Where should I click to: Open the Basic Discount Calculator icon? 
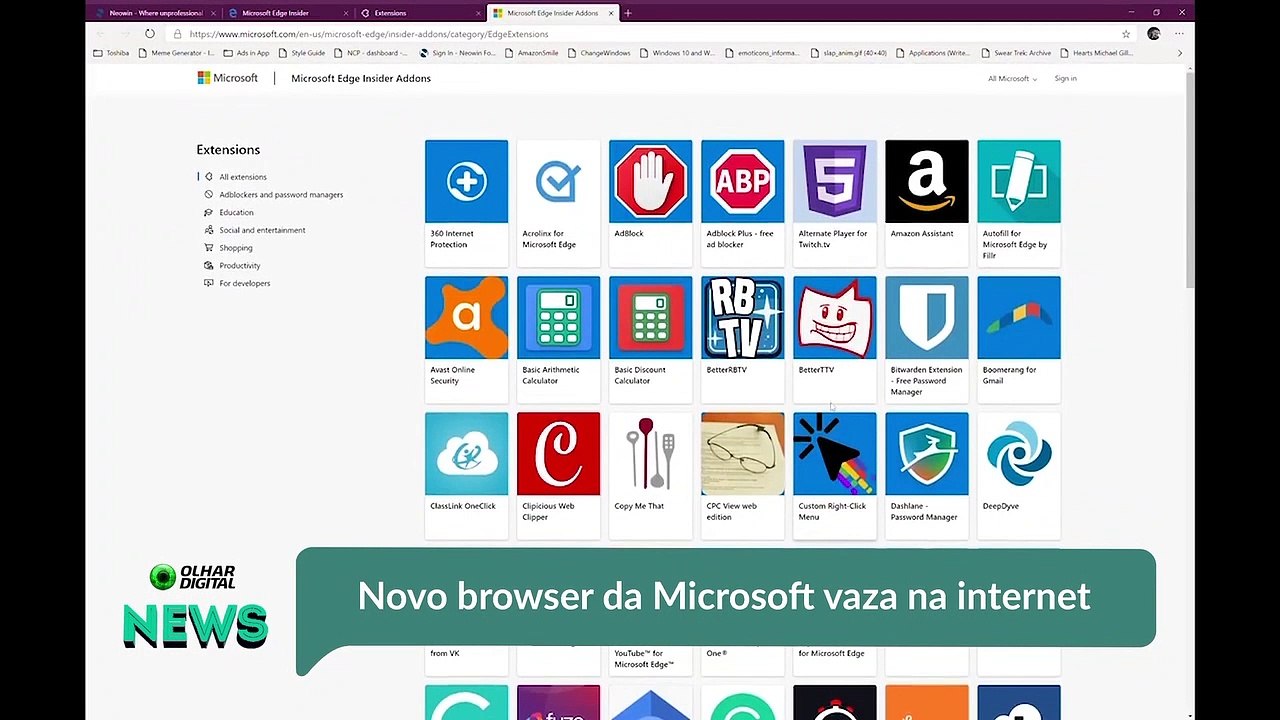click(x=650, y=317)
